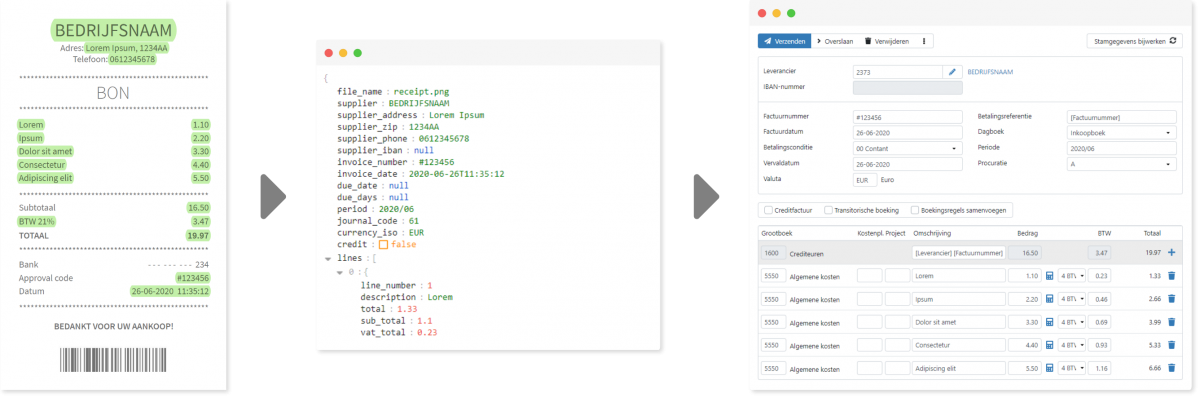Click the file_name value receipt.png
1200x398 pixels.
(421, 91)
